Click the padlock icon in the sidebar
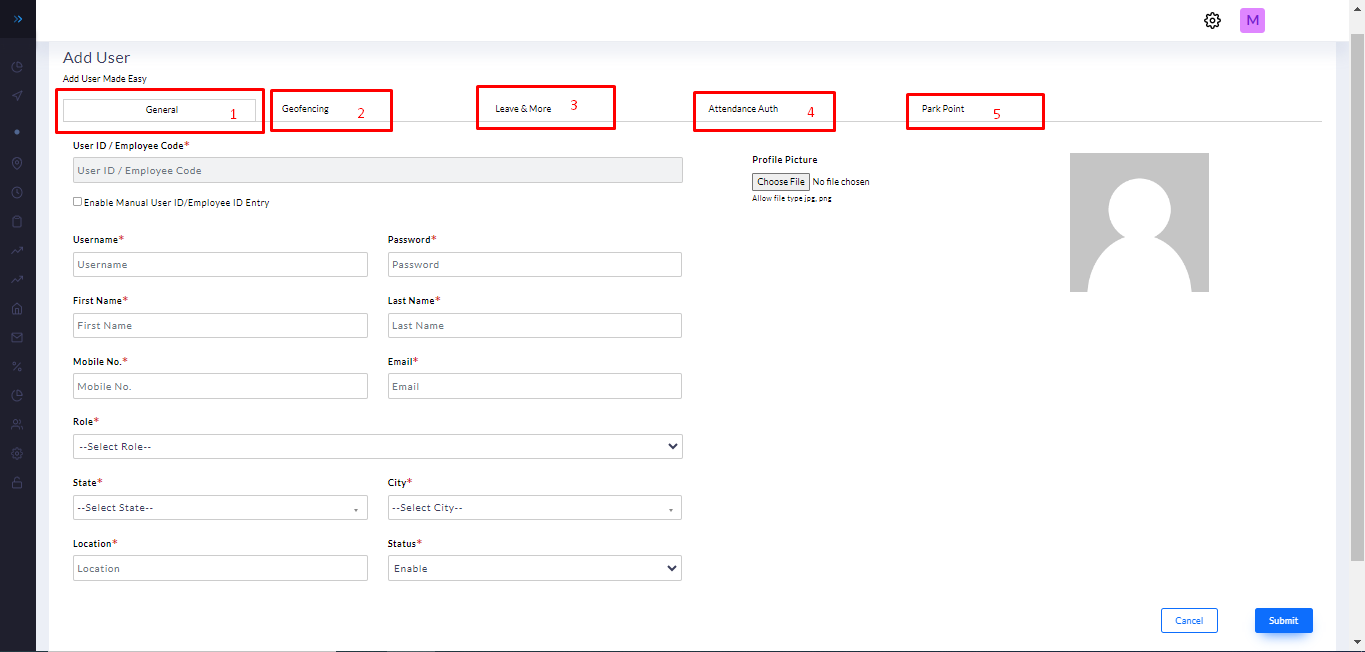This screenshot has width=1365, height=652. click(17, 482)
